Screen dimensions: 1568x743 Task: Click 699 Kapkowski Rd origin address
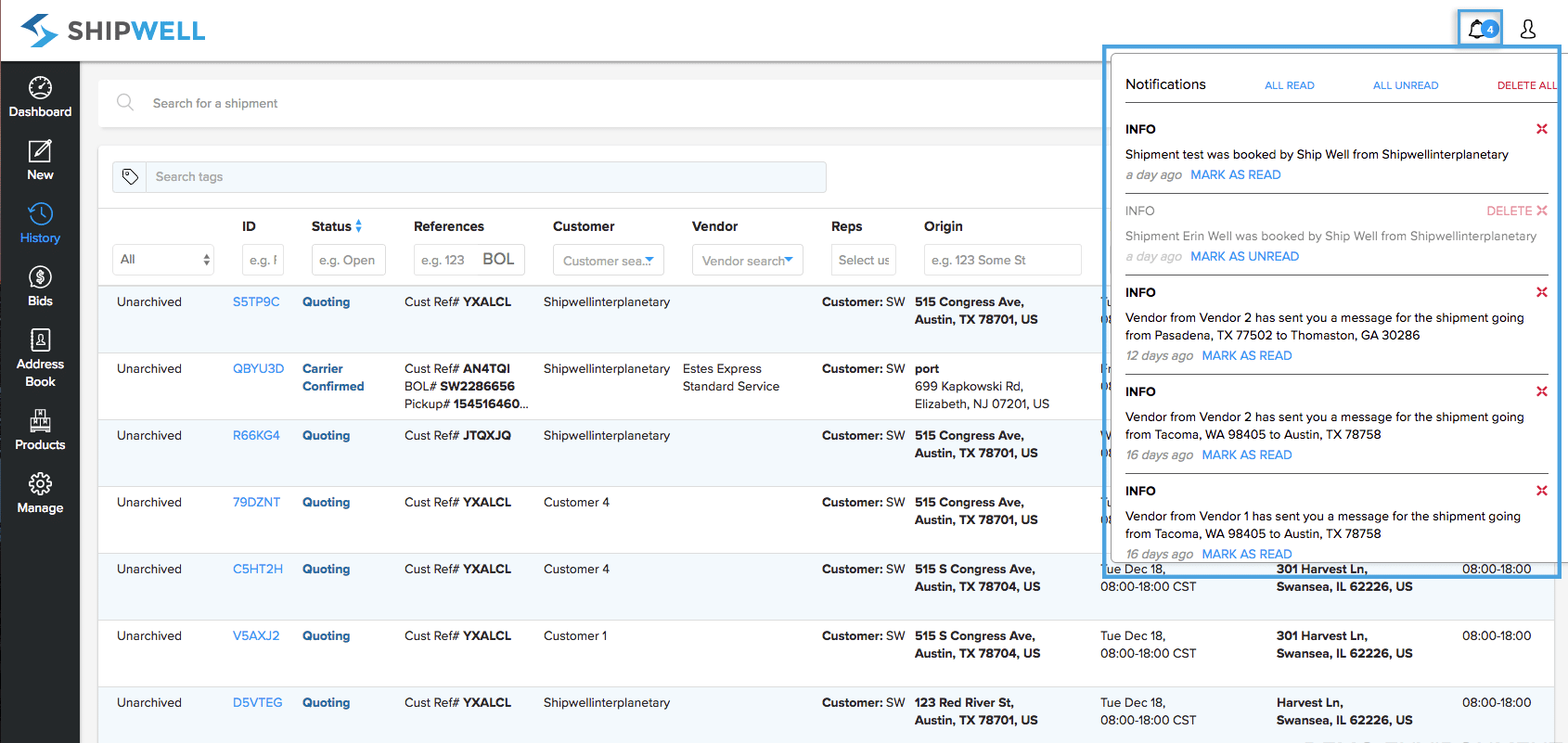coord(982,394)
